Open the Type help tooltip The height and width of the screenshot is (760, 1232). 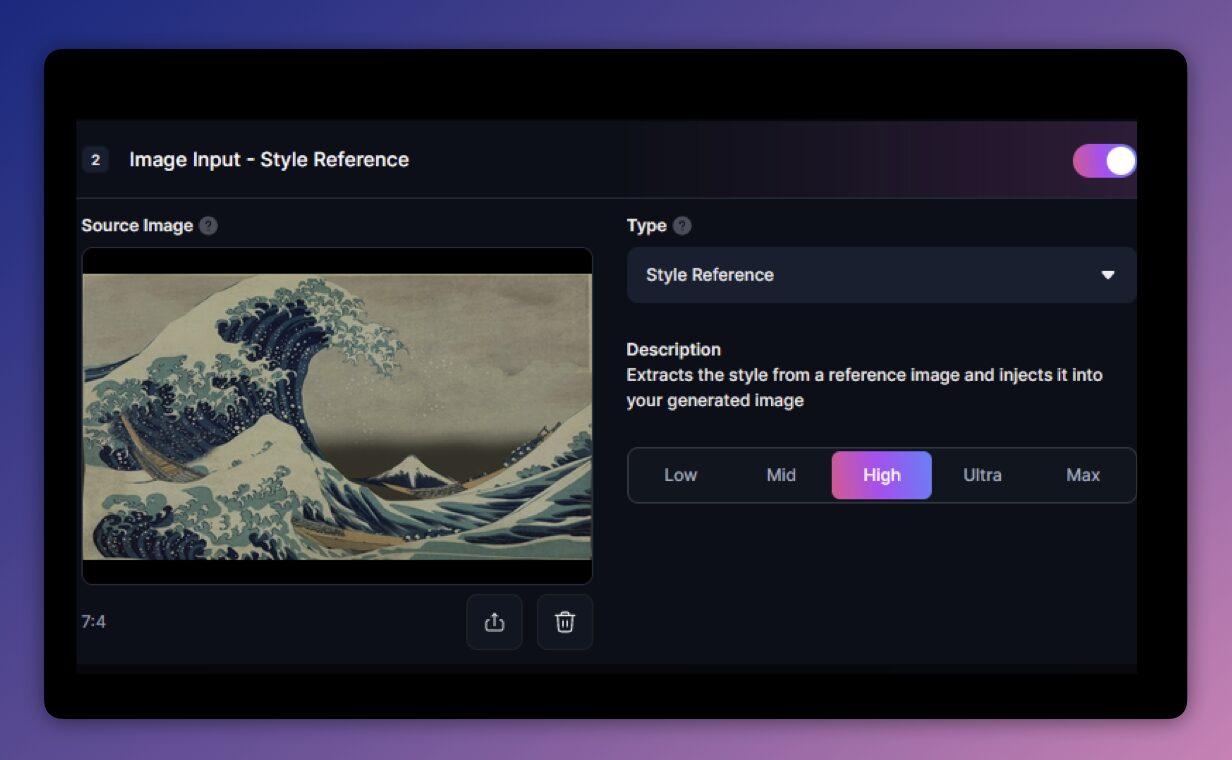click(x=682, y=225)
